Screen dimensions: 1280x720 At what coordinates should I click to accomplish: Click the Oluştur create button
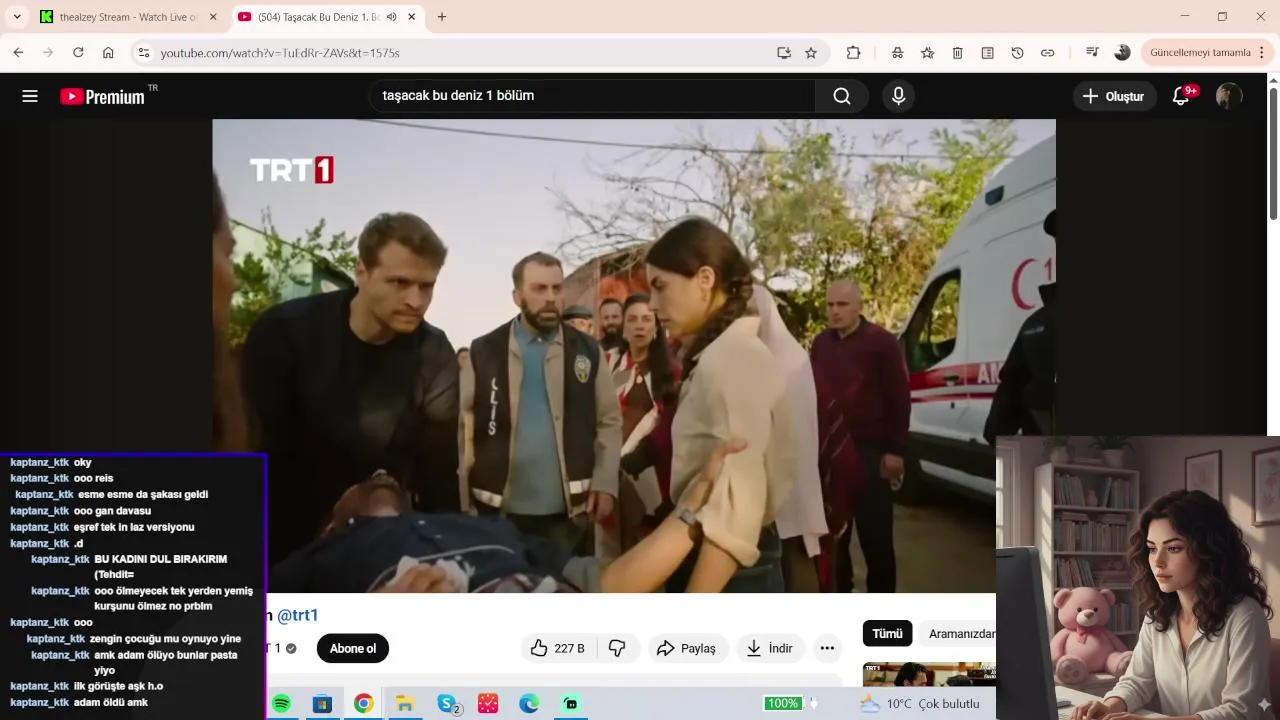(1114, 96)
